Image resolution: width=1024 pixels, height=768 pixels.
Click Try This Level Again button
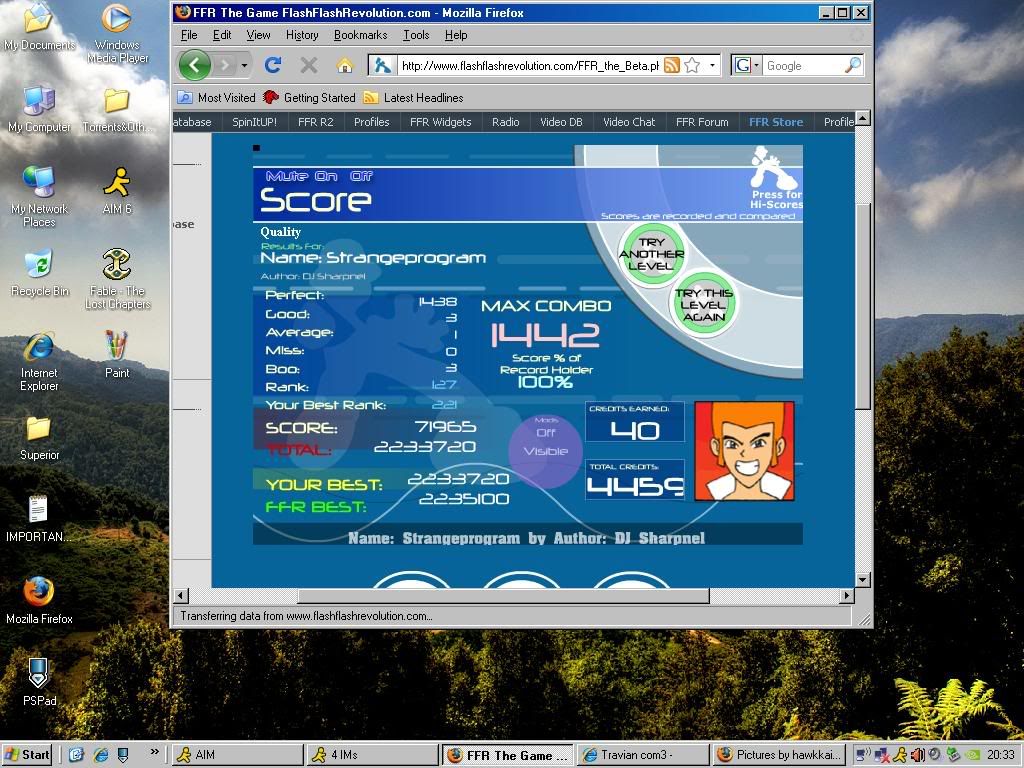[704, 305]
